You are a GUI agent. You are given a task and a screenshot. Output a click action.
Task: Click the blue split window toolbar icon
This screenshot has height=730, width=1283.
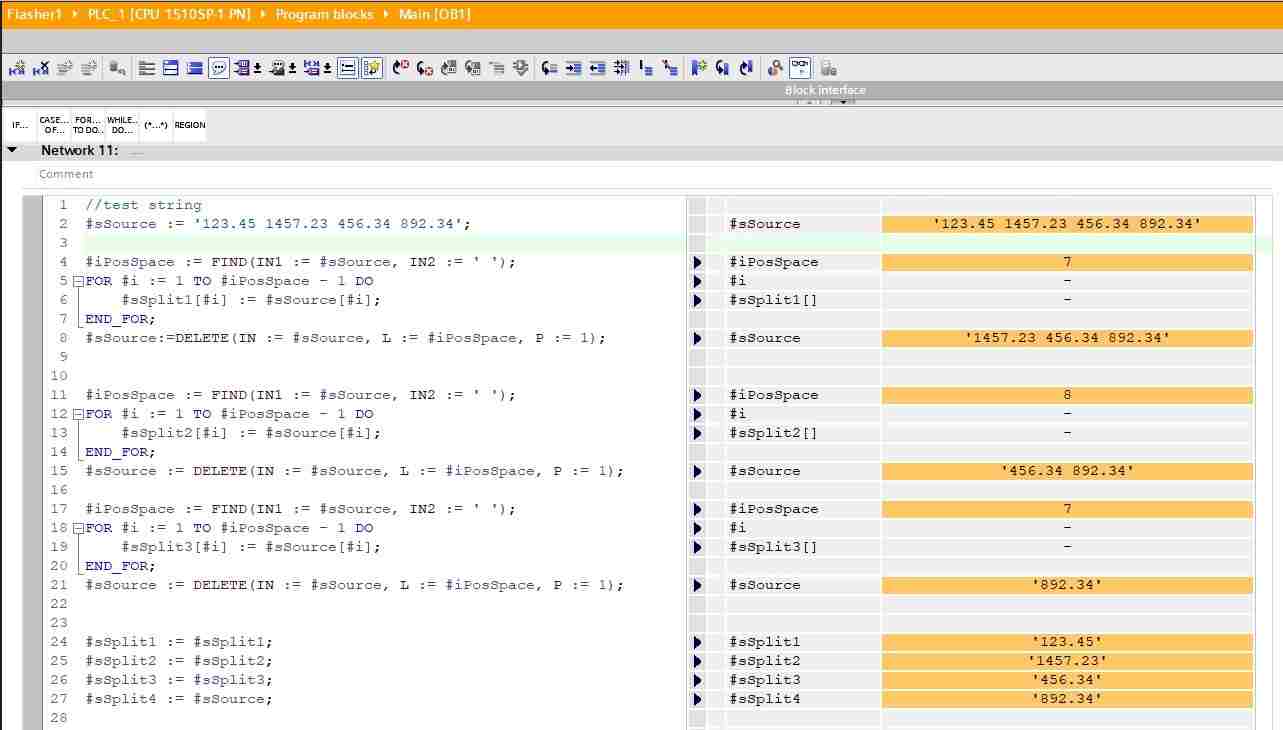click(x=171, y=68)
